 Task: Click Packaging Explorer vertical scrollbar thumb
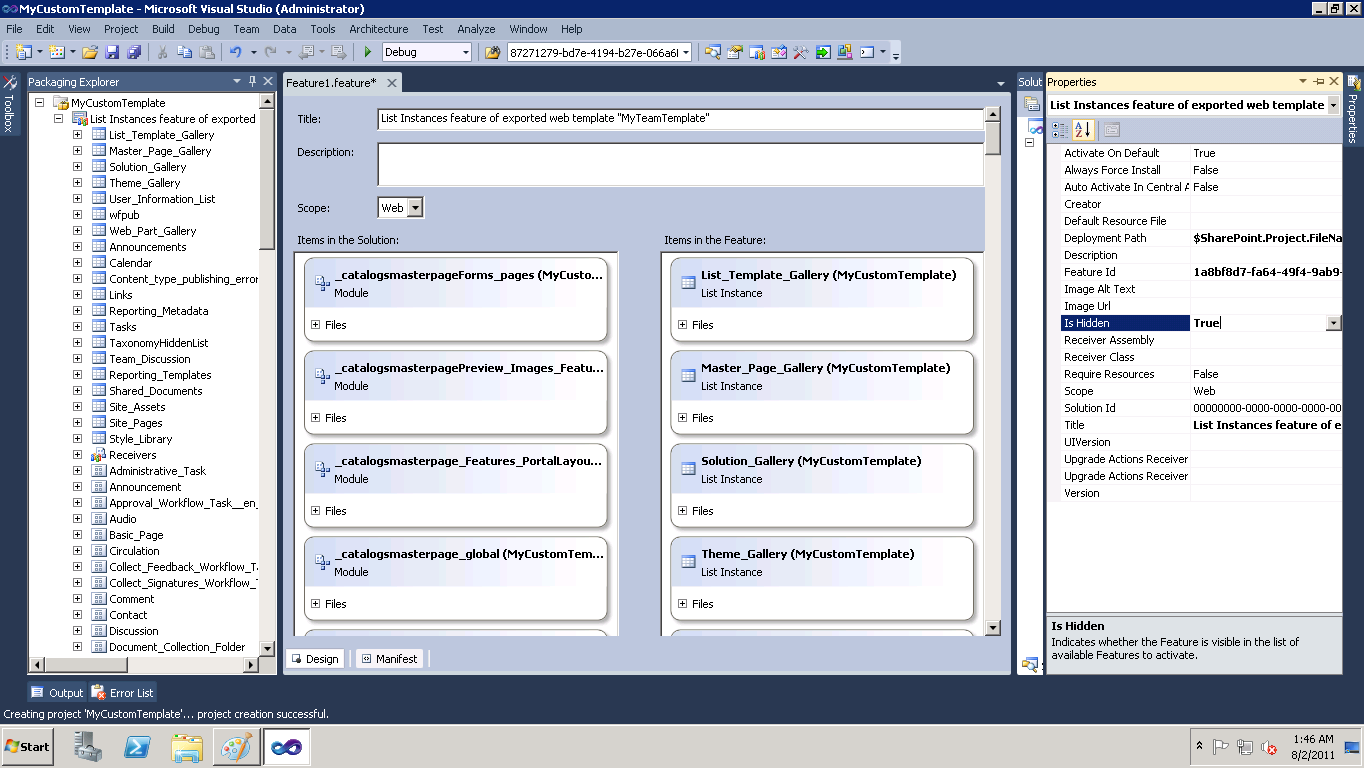click(x=267, y=180)
